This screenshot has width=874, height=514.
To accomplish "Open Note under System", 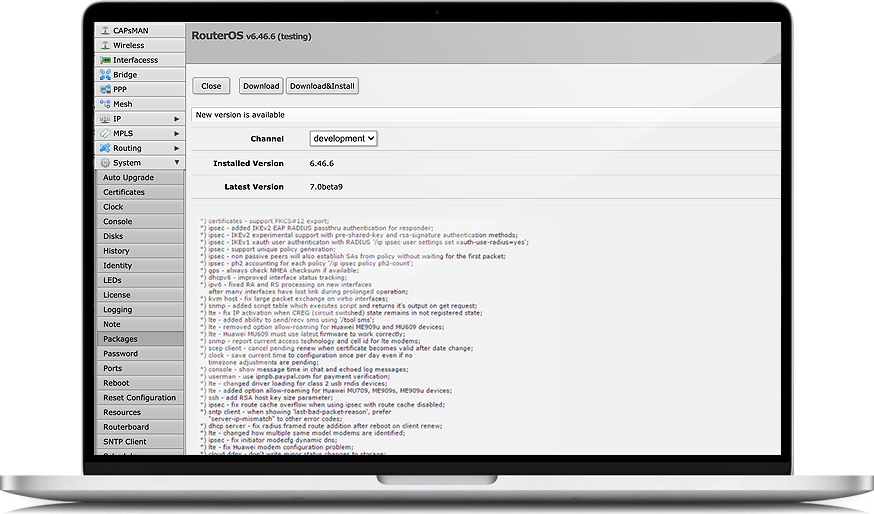I will click(x=140, y=324).
